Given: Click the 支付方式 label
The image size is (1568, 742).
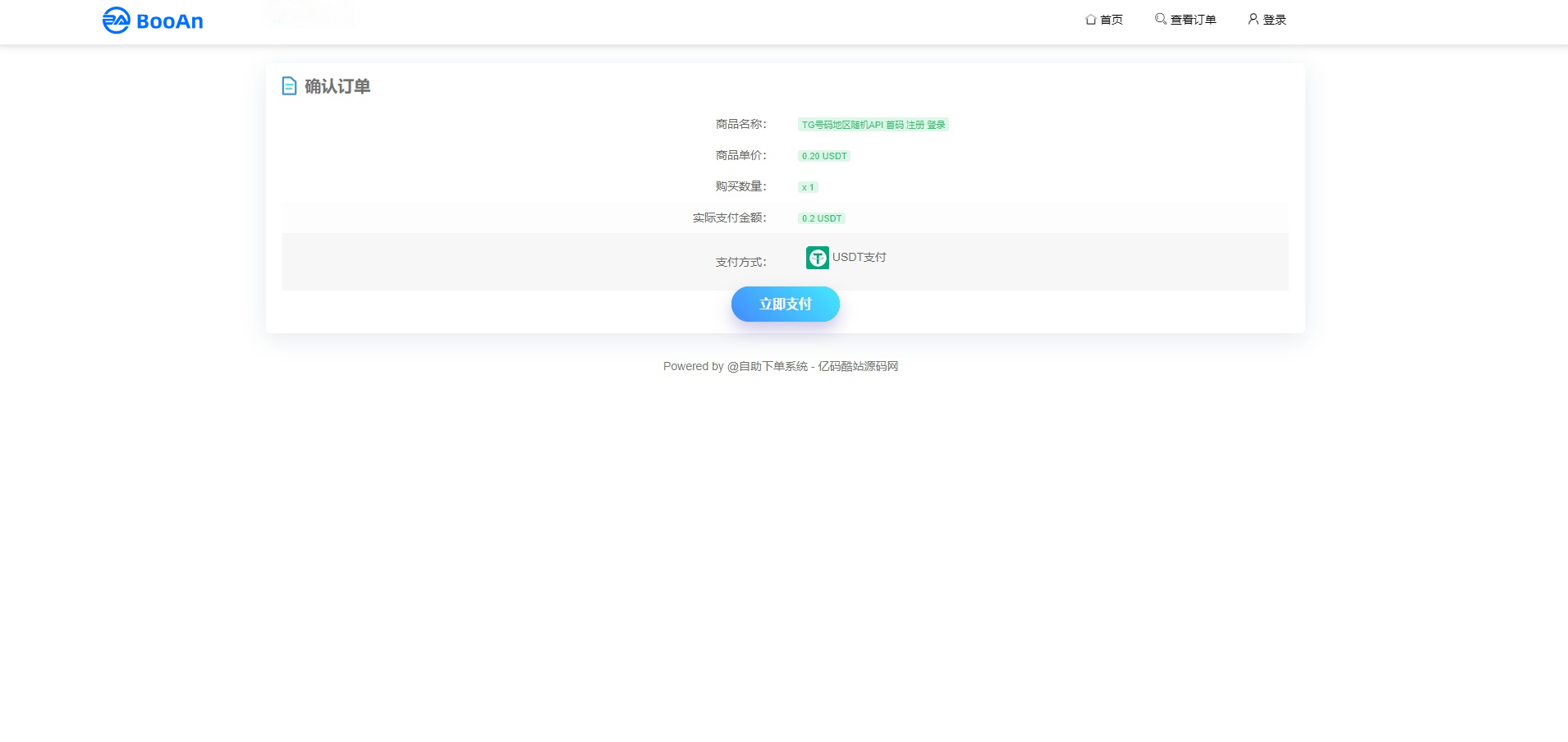Looking at the screenshot, I should point(740,262).
